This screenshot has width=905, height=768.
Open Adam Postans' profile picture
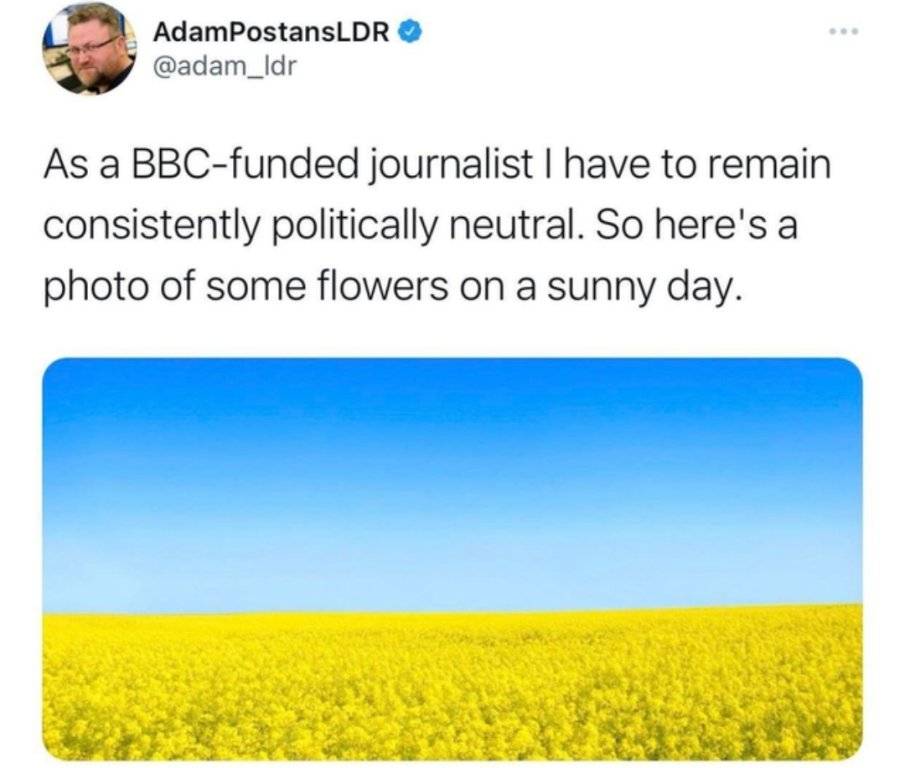tap(89, 49)
